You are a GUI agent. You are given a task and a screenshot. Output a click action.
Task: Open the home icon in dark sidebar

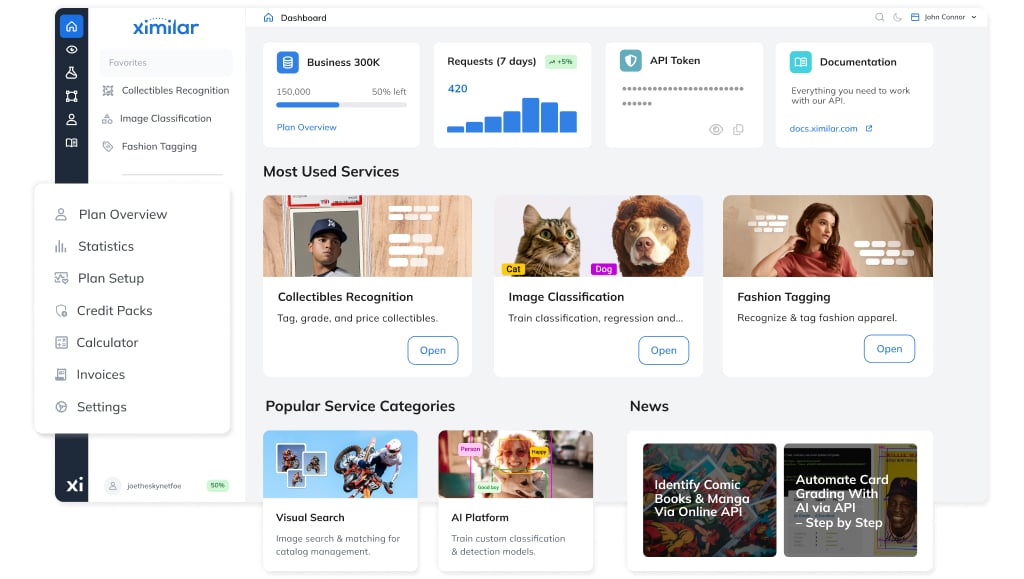click(71, 26)
